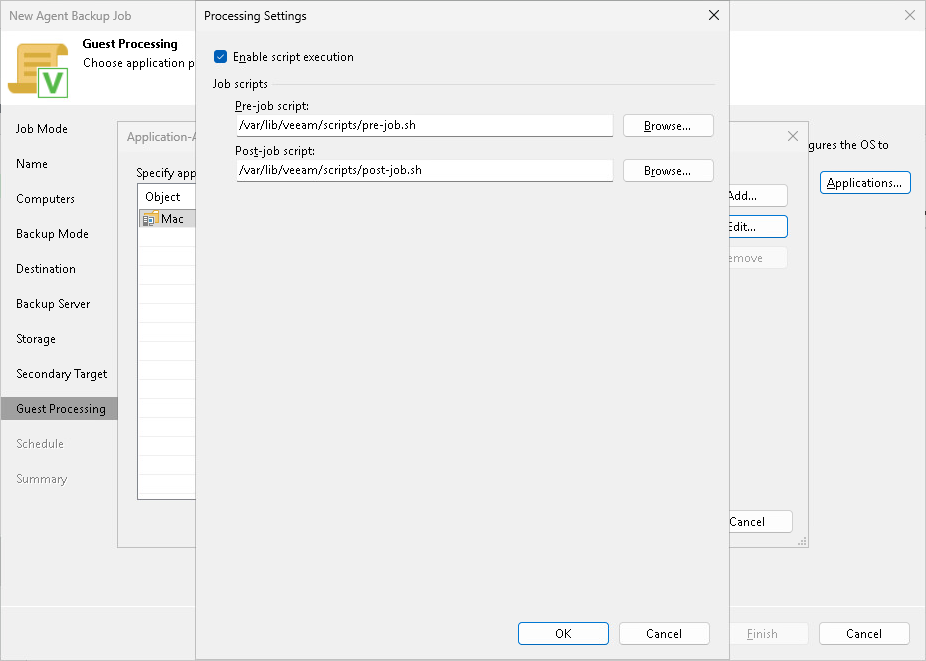Click the Pre-job script path field
Image resolution: width=926 pixels, height=661 pixels.
coord(423,125)
